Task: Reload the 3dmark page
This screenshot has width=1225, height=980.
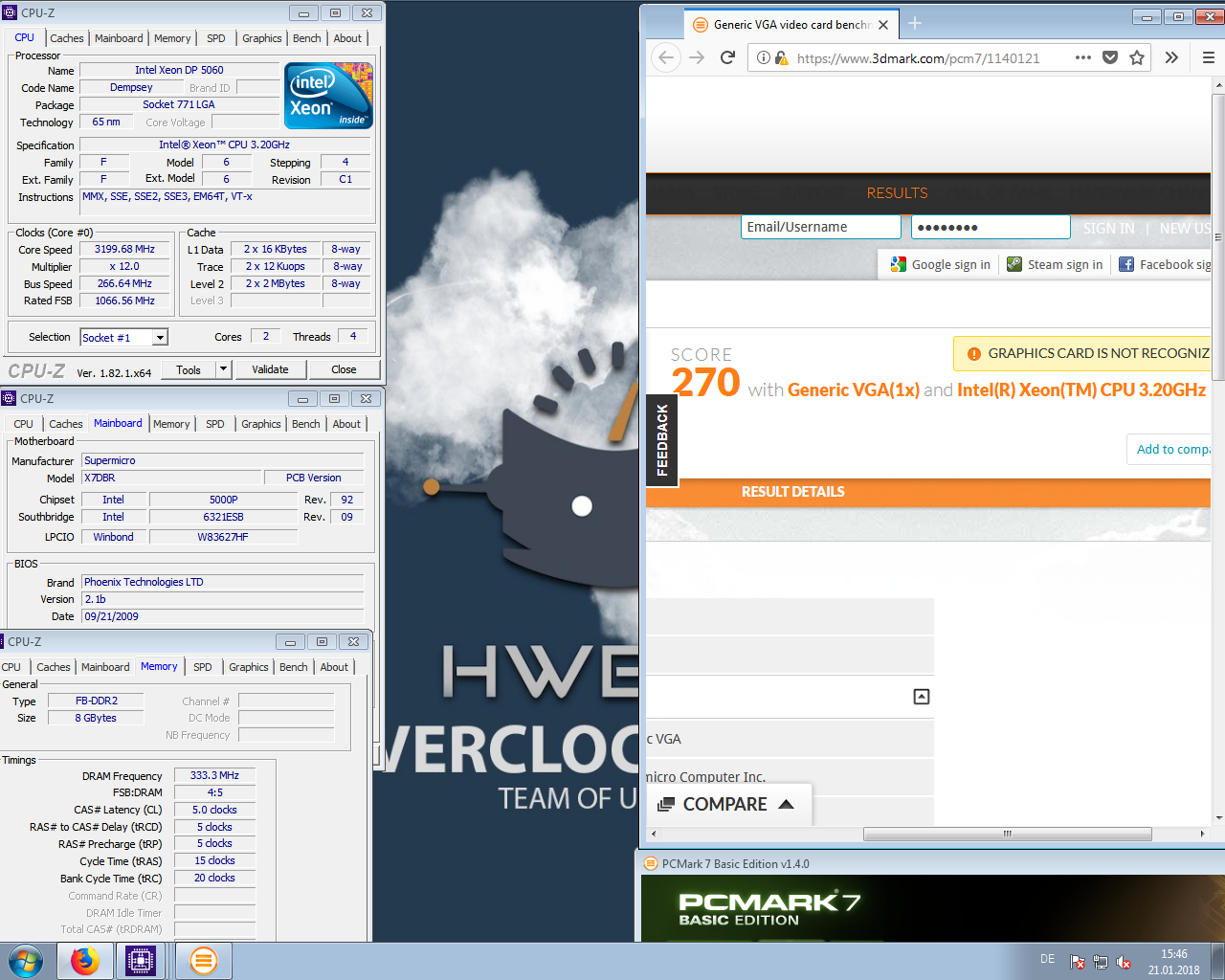Action: [x=727, y=57]
